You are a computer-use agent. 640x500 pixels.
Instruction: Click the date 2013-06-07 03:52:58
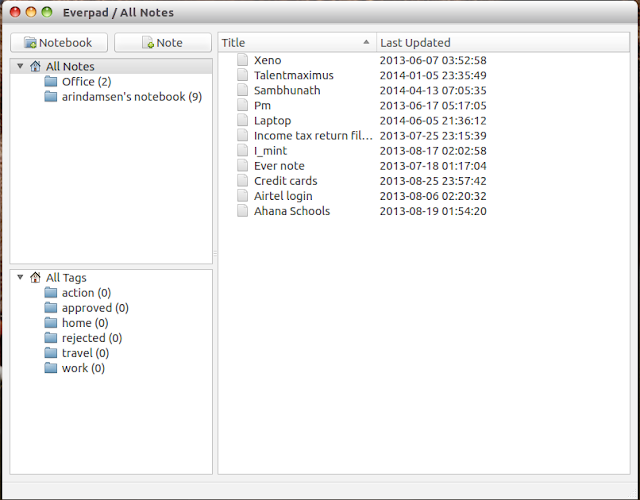(433, 60)
